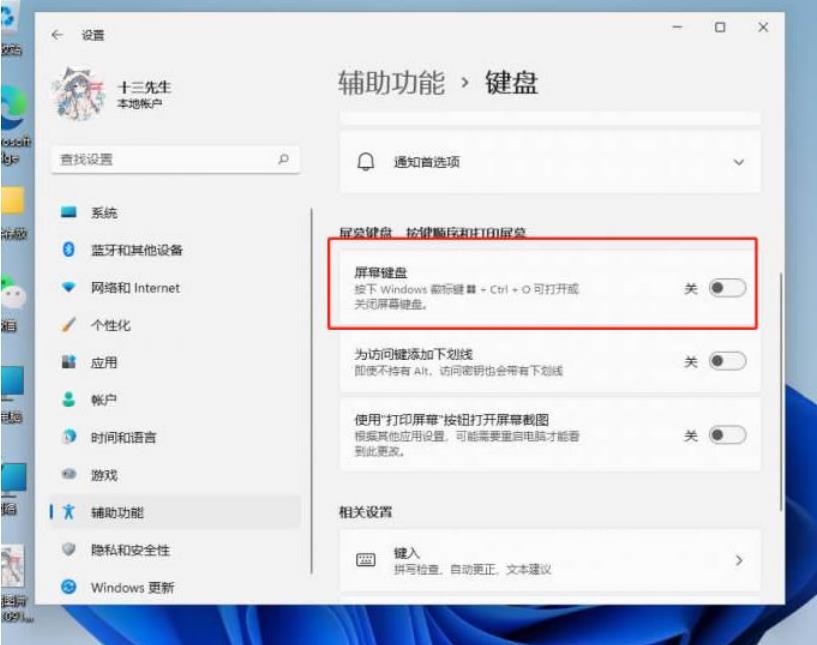The image size is (817, 645).
Task: Click the 时间和语言 globe icon
Action: pyautogui.click(x=68, y=437)
